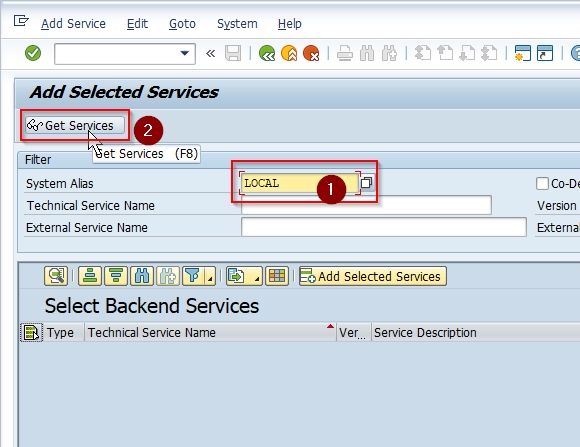This screenshot has width=580, height=447.
Task: Click the Get Services button
Action: (75, 125)
